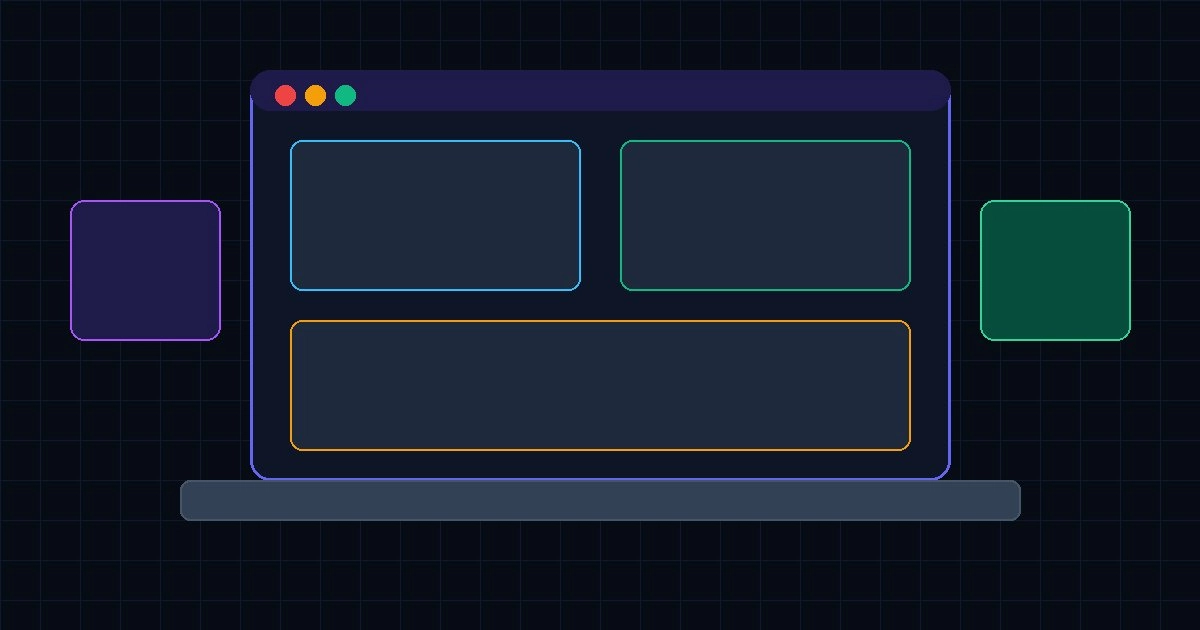Select the wide orange-outlined panel
Viewport: 1200px width, 630px height.
tap(600, 385)
